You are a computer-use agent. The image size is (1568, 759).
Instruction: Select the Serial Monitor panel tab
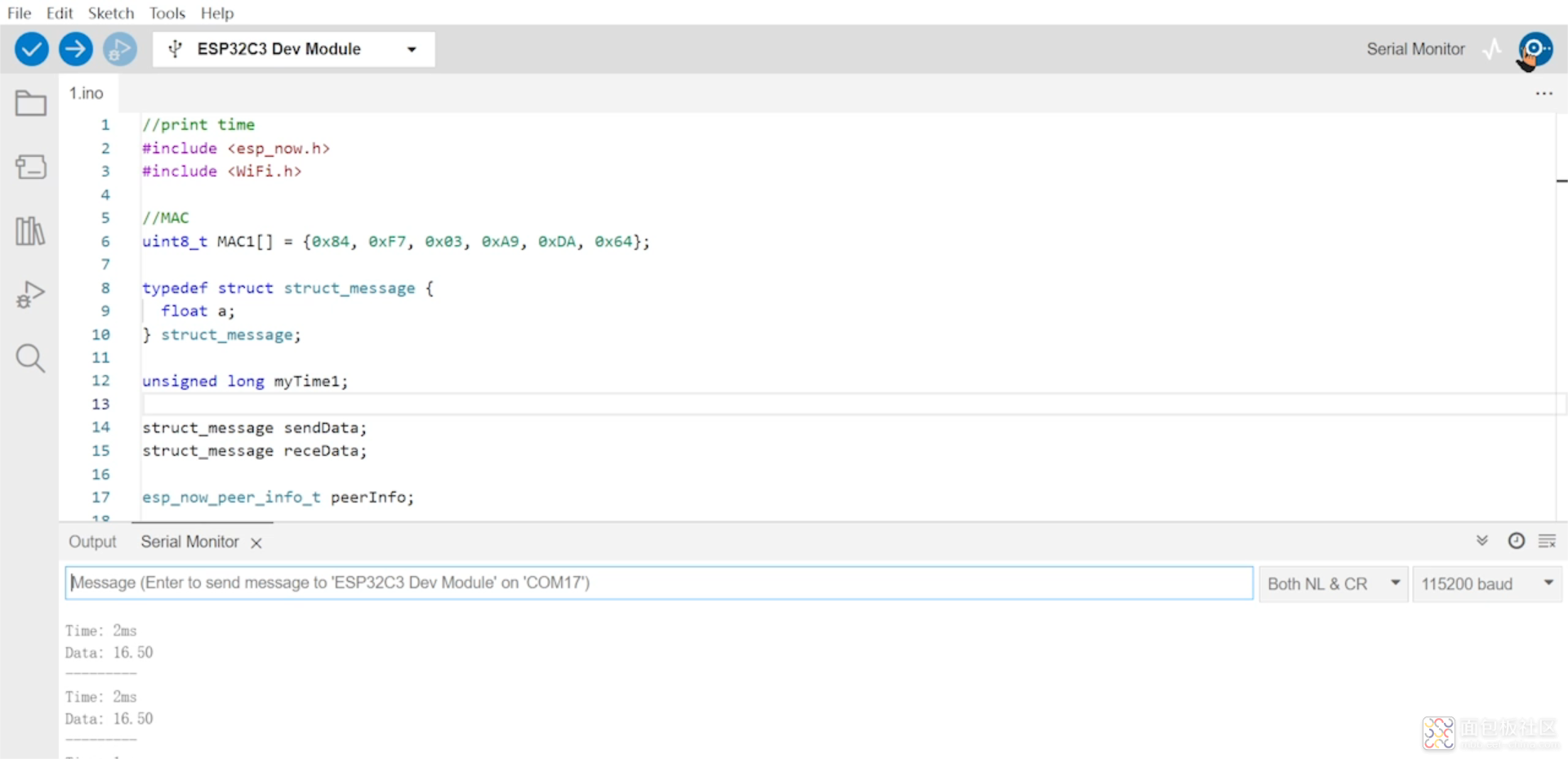(x=189, y=542)
